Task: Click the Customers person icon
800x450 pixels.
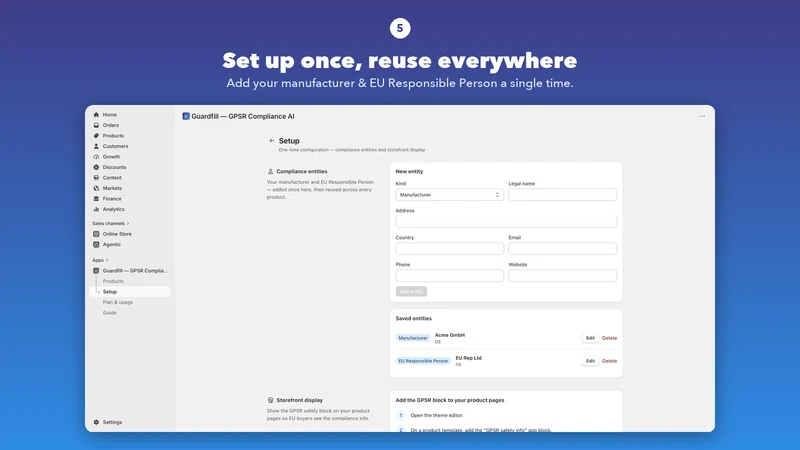Action: tap(96, 146)
